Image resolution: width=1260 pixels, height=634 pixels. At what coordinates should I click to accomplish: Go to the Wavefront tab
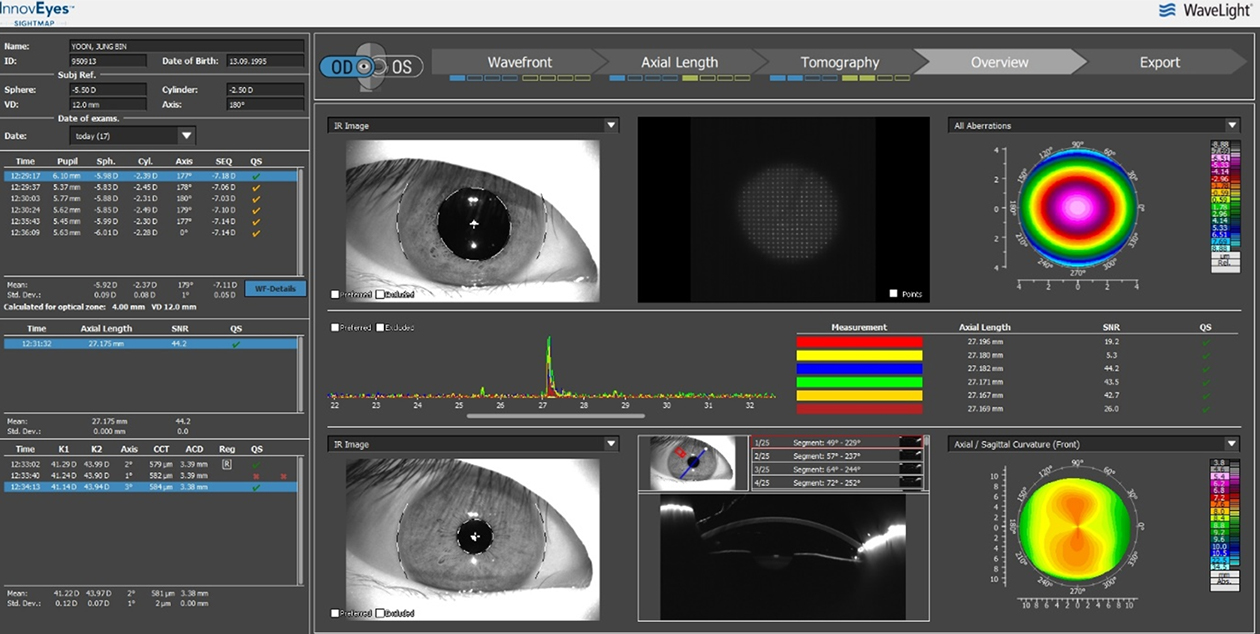click(x=520, y=62)
